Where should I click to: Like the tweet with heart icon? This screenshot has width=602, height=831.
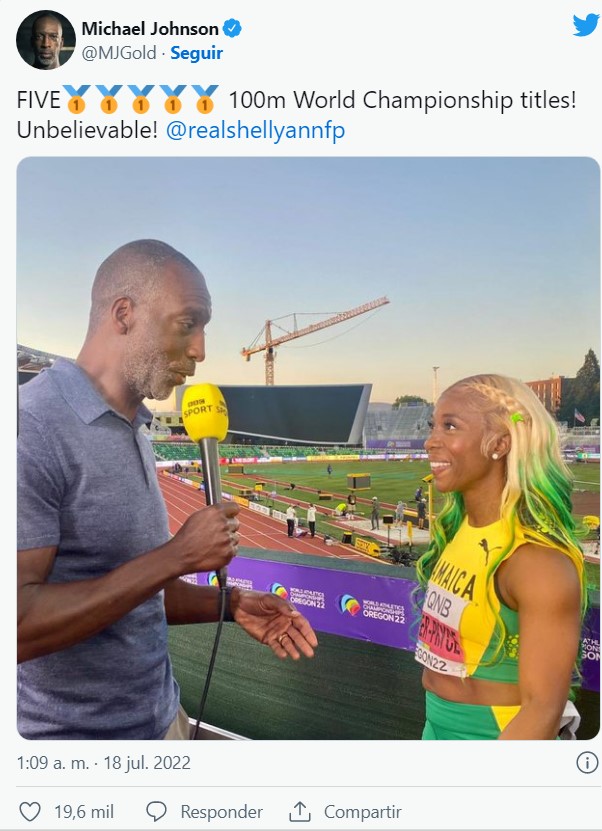(x=30, y=811)
